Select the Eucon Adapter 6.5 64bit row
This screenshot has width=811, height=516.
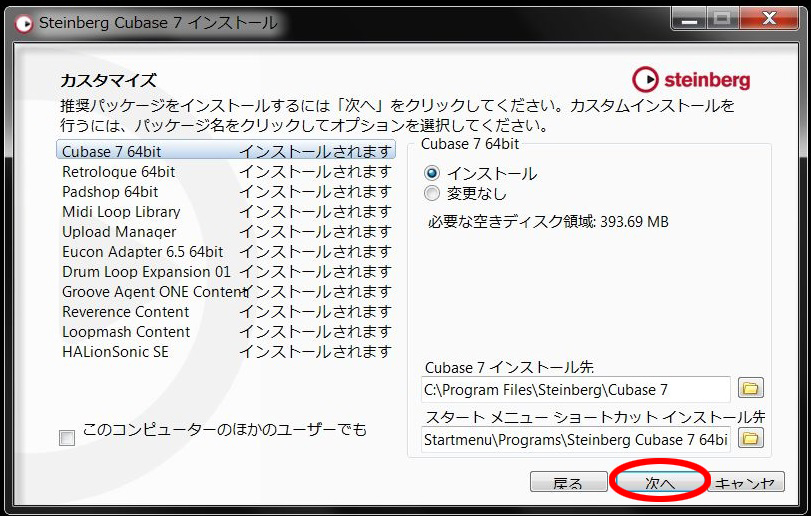[x=226, y=251]
